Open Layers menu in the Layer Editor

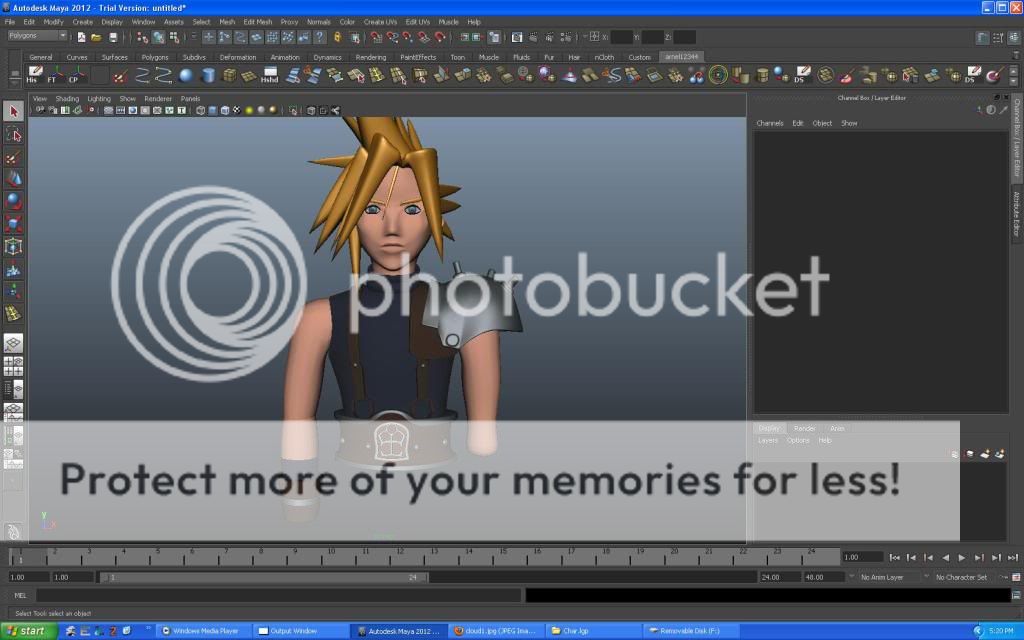tap(768, 441)
